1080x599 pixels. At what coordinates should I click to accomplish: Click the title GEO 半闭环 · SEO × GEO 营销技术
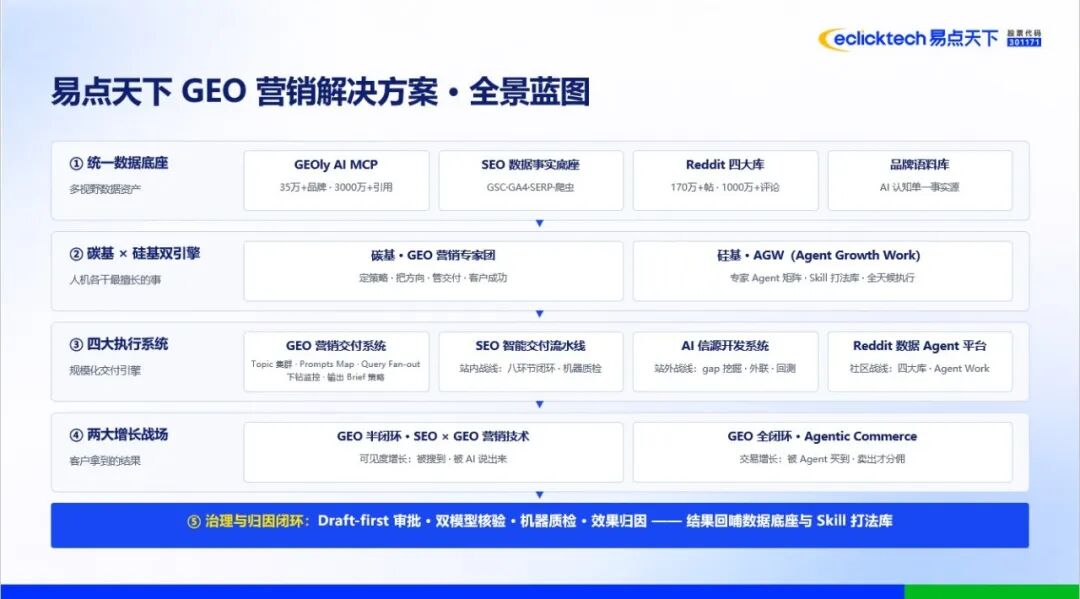point(433,437)
